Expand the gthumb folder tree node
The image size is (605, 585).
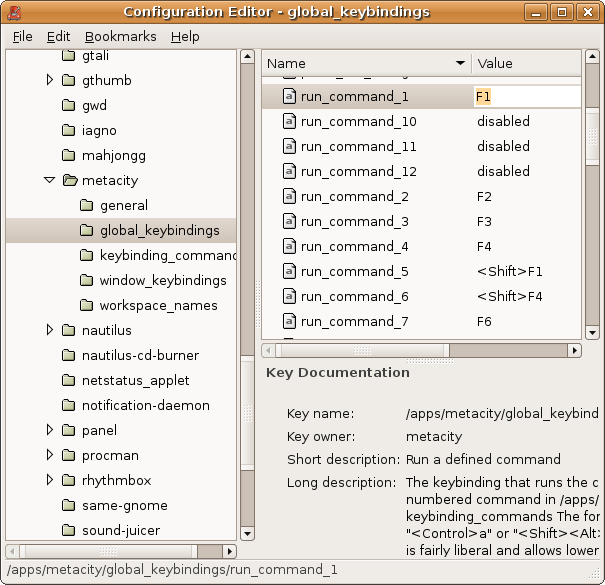(49, 80)
